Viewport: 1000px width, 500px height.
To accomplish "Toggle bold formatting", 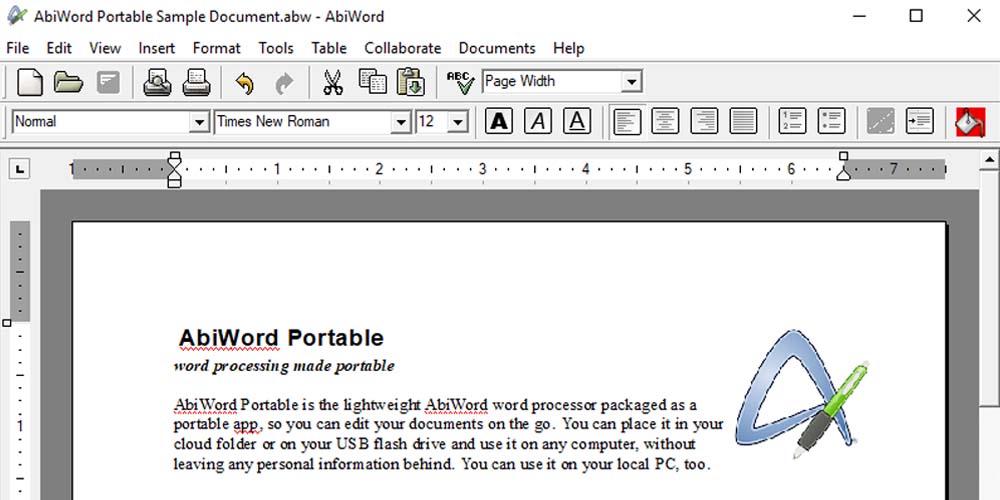I will tap(499, 121).
